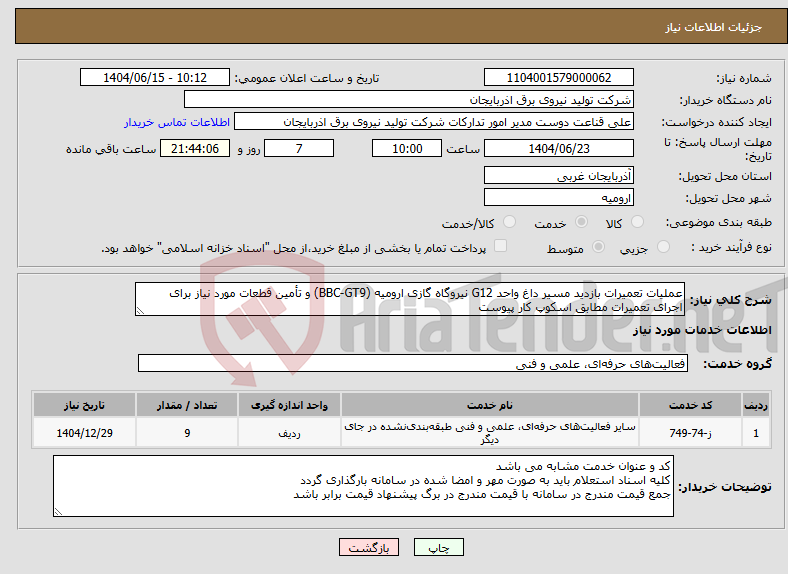Click the request creator name field
The width and height of the screenshot is (788, 574).
[434, 122]
